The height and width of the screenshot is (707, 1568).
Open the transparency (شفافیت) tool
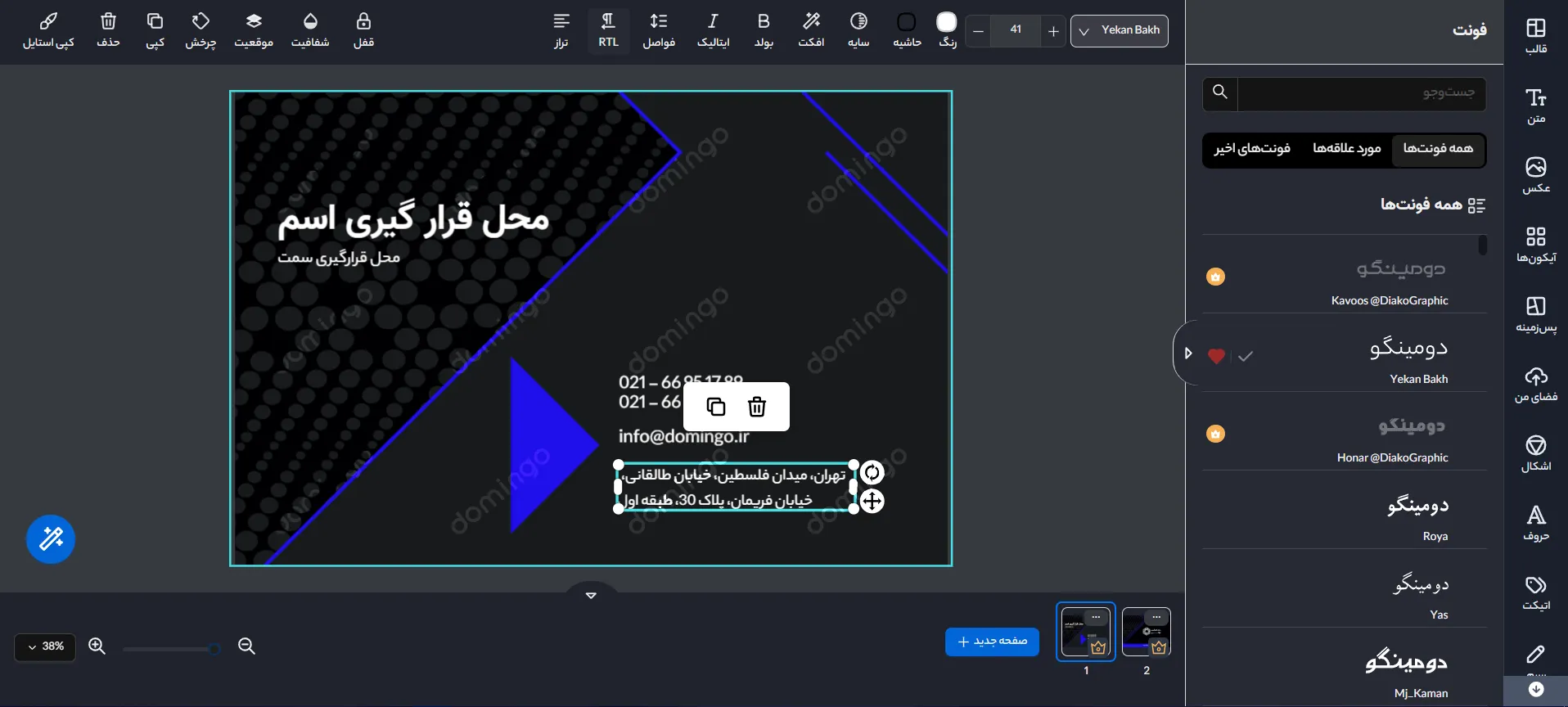310,30
